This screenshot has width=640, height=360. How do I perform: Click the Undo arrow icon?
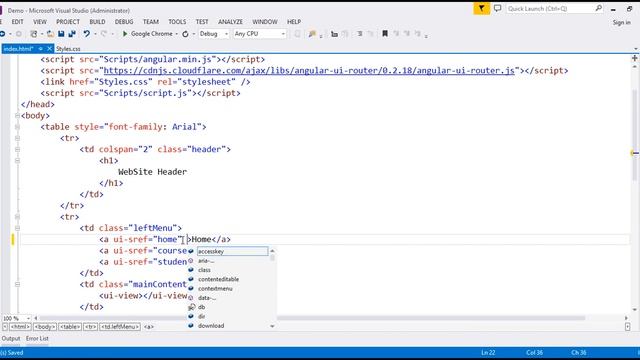click(87, 34)
